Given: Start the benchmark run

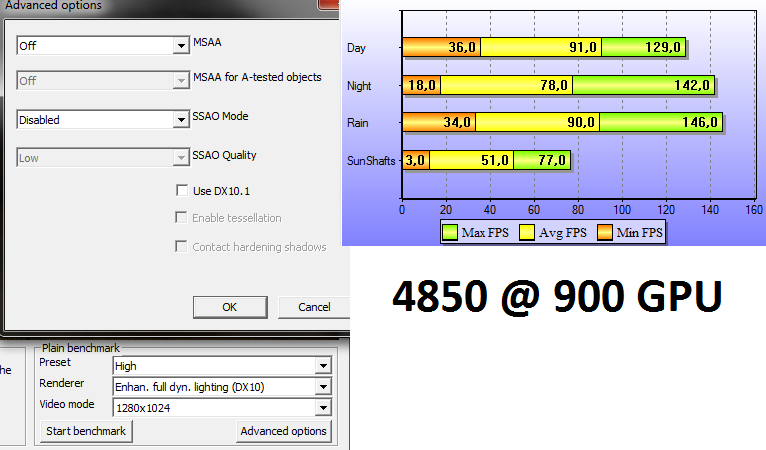Looking at the screenshot, I should [86, 431].
